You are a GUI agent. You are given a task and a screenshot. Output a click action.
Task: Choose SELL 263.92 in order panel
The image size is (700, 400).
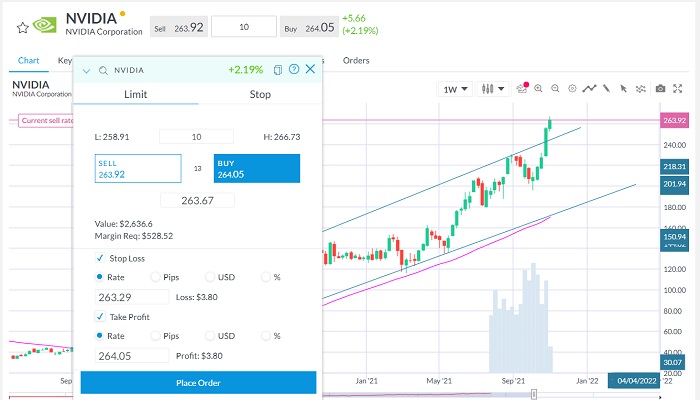[138, 169]
